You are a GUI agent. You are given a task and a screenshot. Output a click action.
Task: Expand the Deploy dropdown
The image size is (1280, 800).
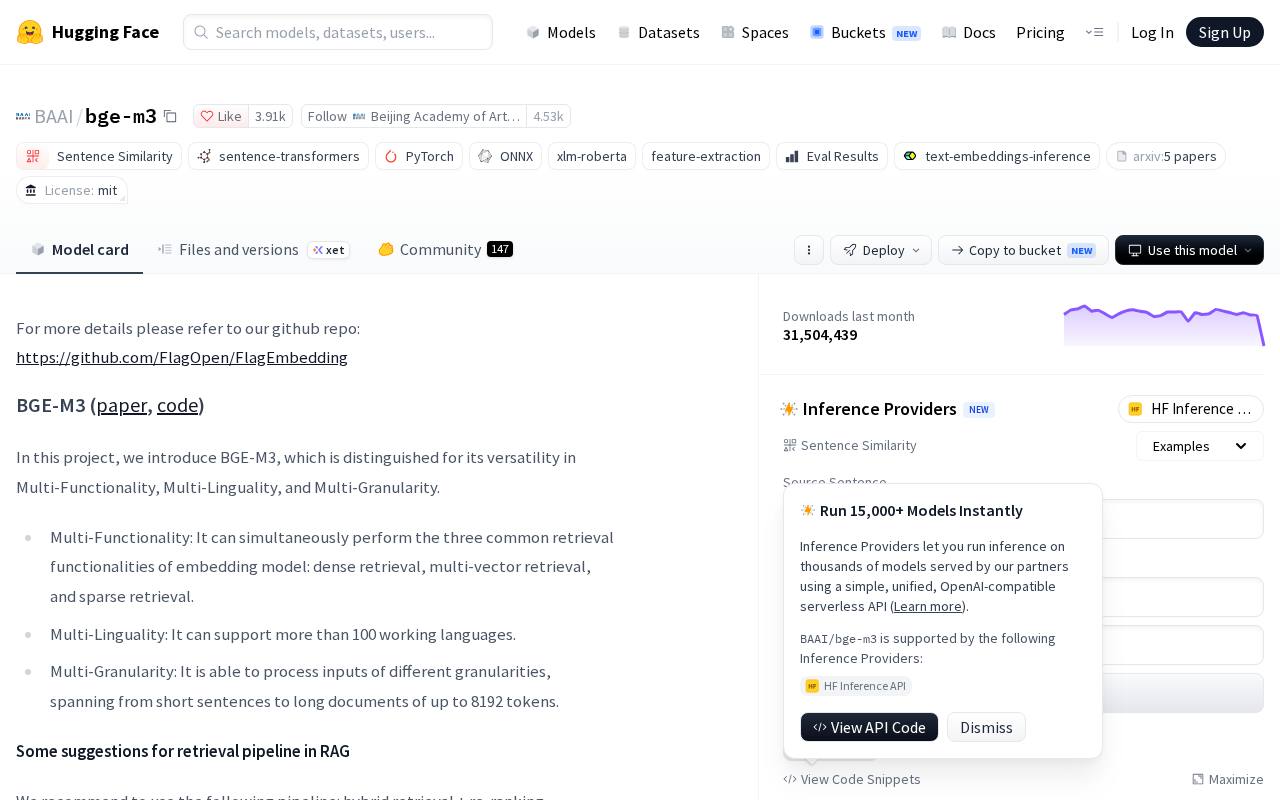click(881, 250)
